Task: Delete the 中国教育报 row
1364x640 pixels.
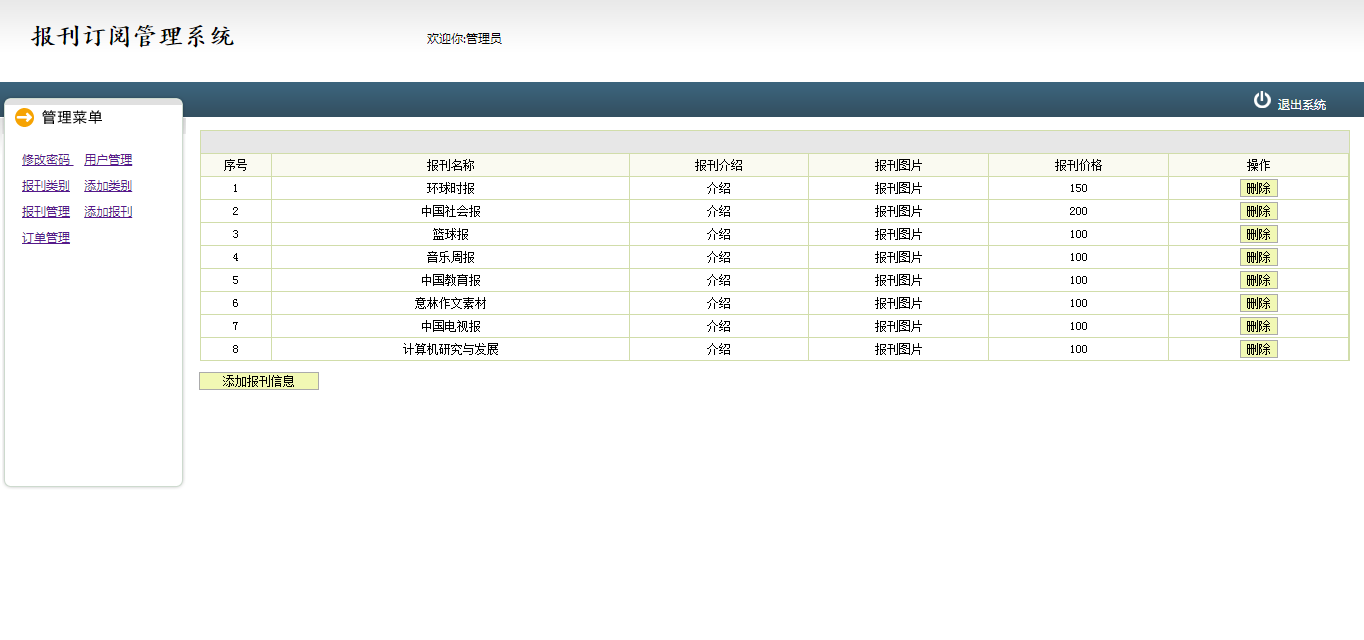Action: (x=1258, y=280)
